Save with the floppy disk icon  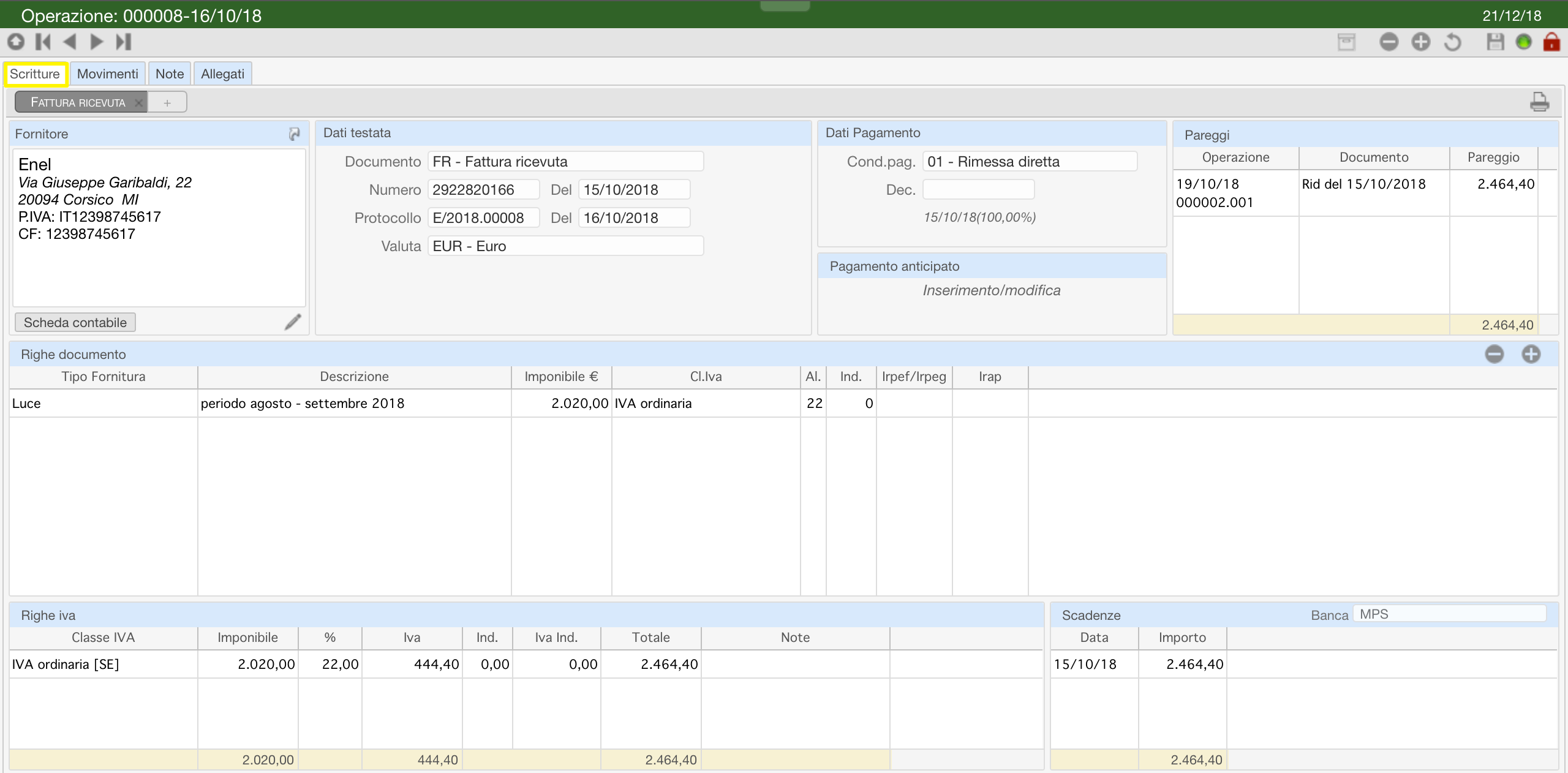click(1495, 42)
